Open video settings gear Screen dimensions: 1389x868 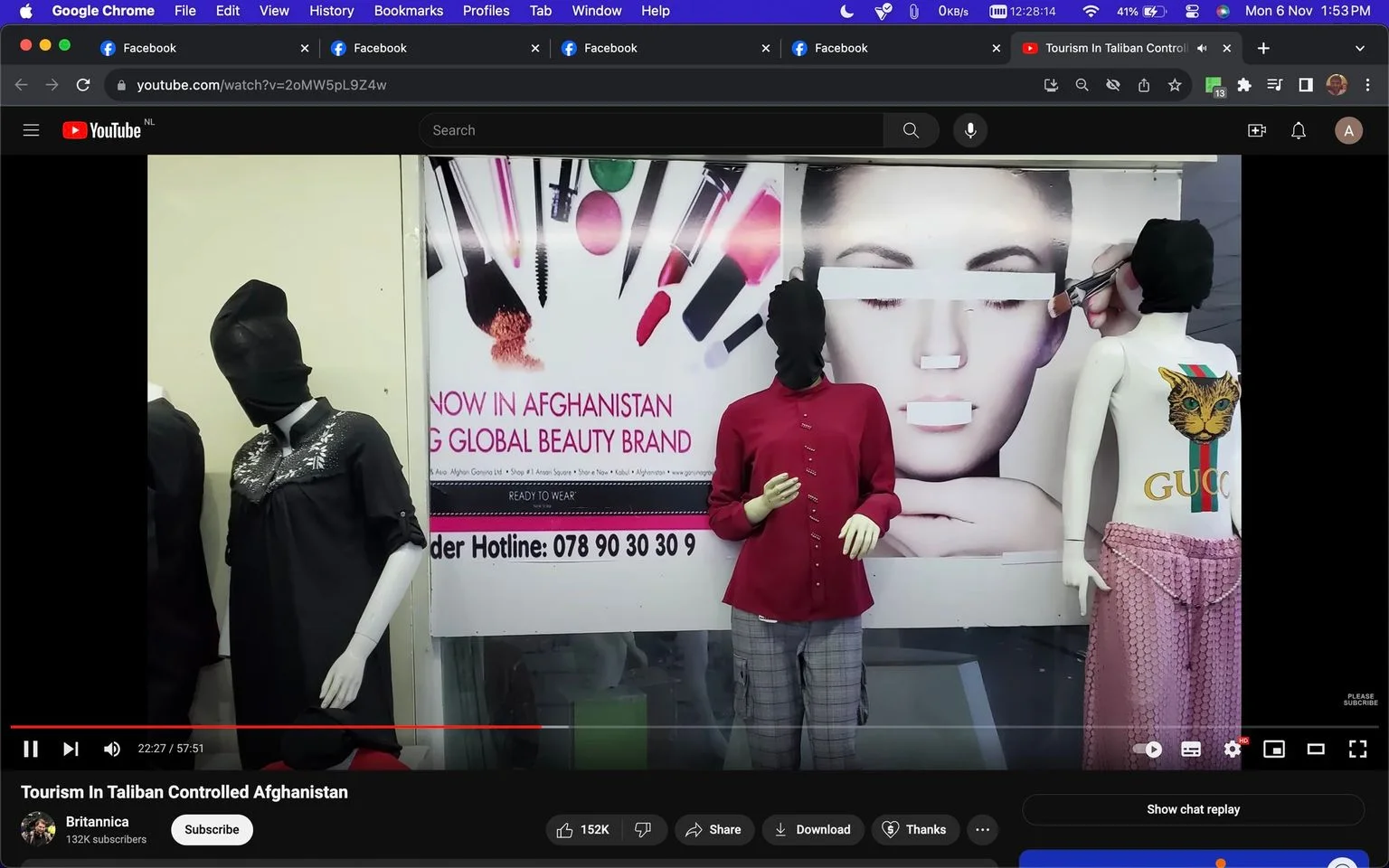1233,749
